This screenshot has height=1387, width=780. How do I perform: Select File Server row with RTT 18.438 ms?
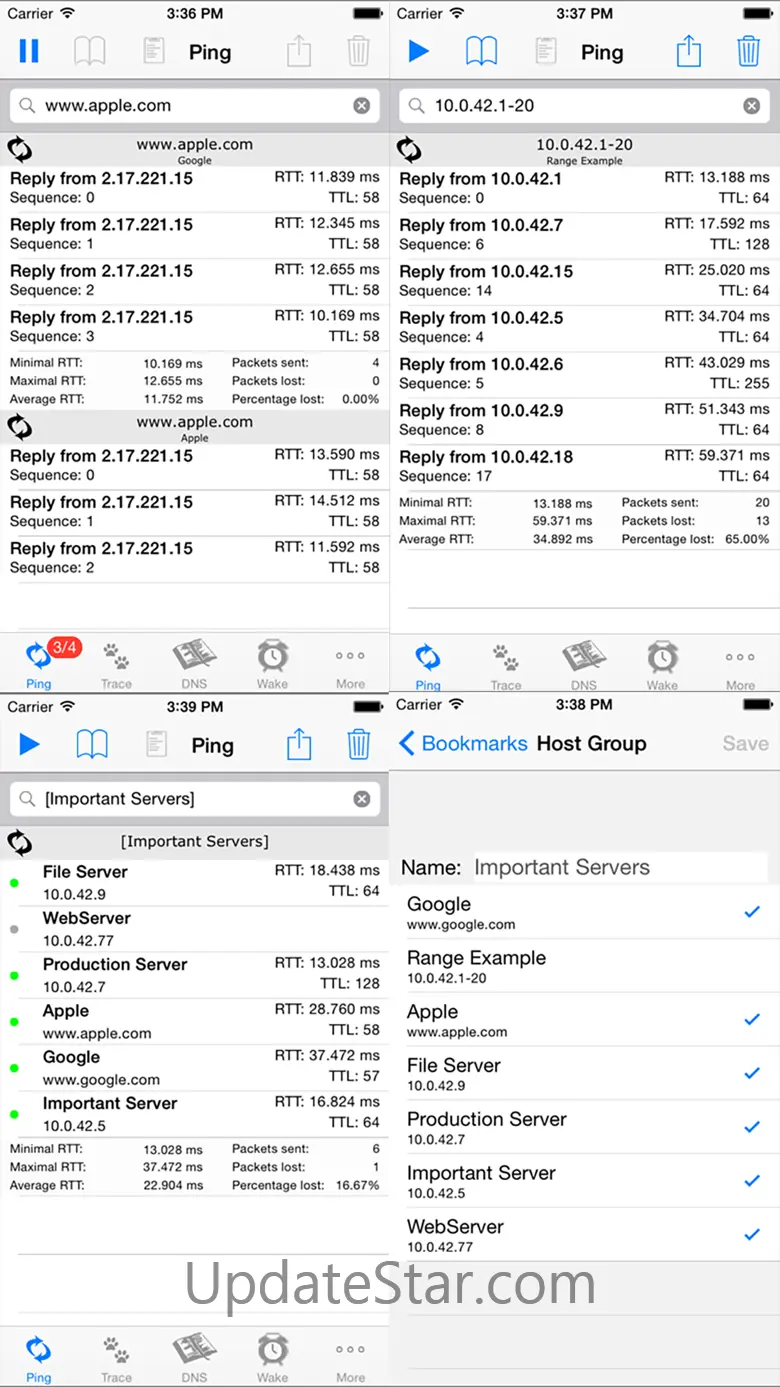[195, 882]
